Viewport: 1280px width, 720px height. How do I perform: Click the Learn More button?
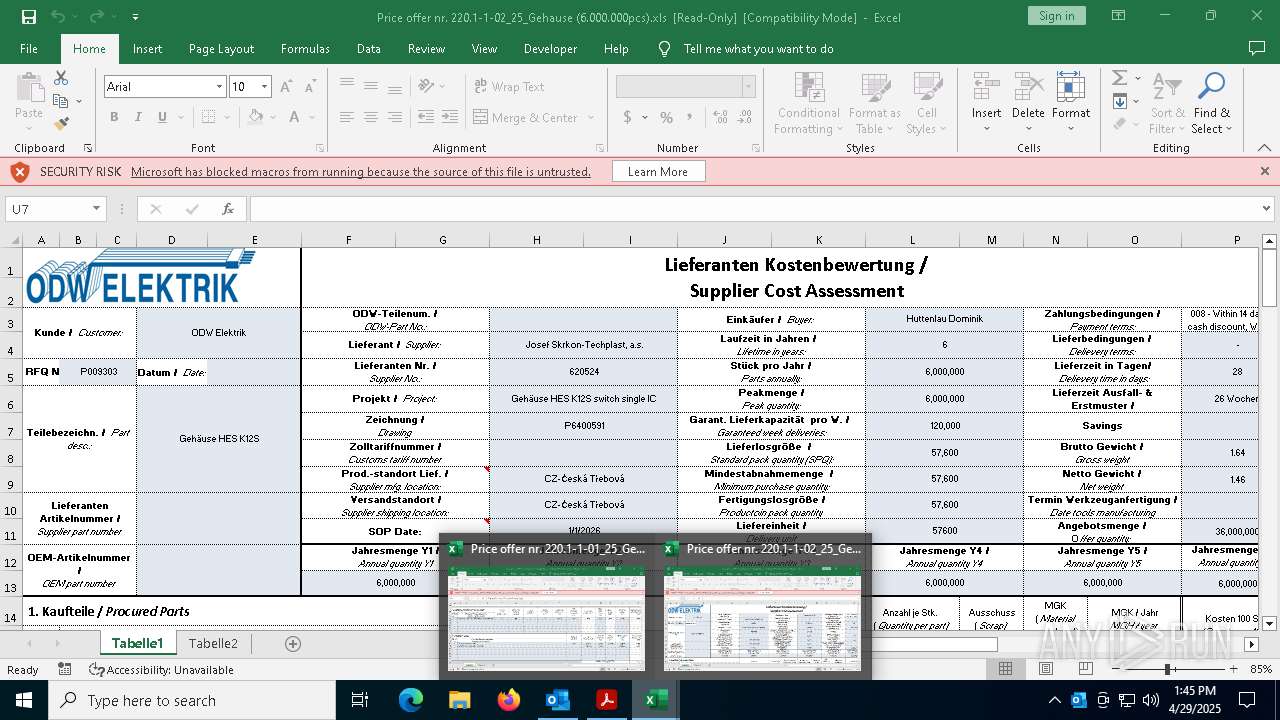pyautogui.click(x=658, y=172)
